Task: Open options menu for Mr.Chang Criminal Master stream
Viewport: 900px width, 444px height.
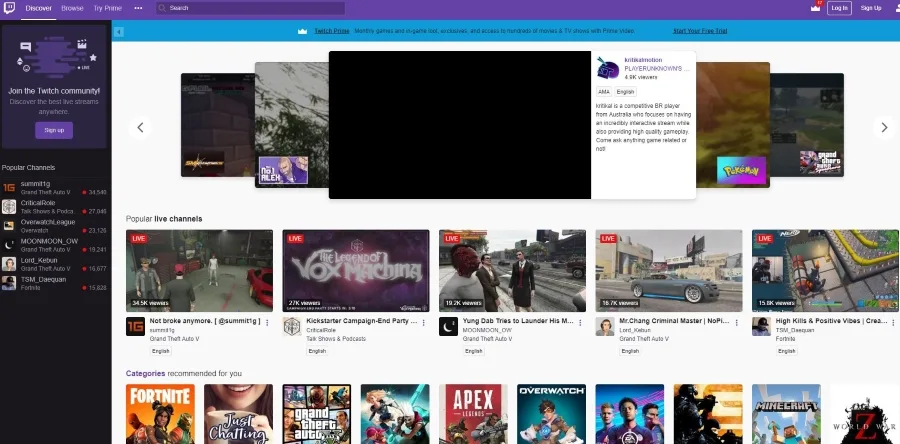Action: 736,323
